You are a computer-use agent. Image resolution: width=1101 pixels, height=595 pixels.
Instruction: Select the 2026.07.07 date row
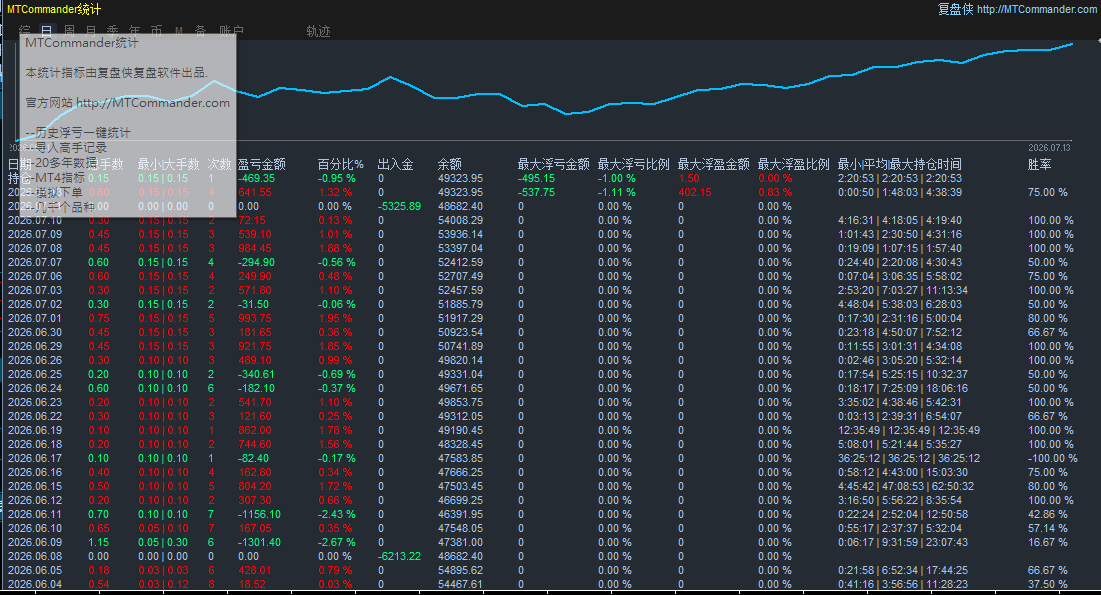pos(541,262)
